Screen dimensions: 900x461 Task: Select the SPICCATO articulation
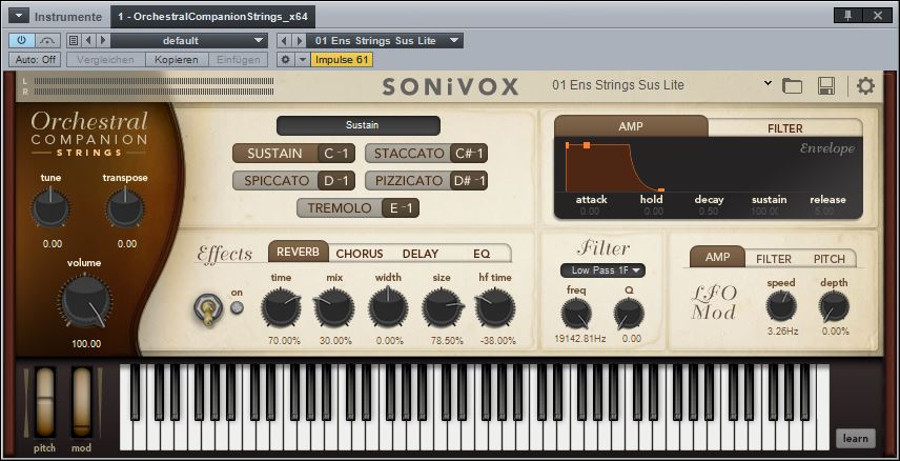coord(276,180)
